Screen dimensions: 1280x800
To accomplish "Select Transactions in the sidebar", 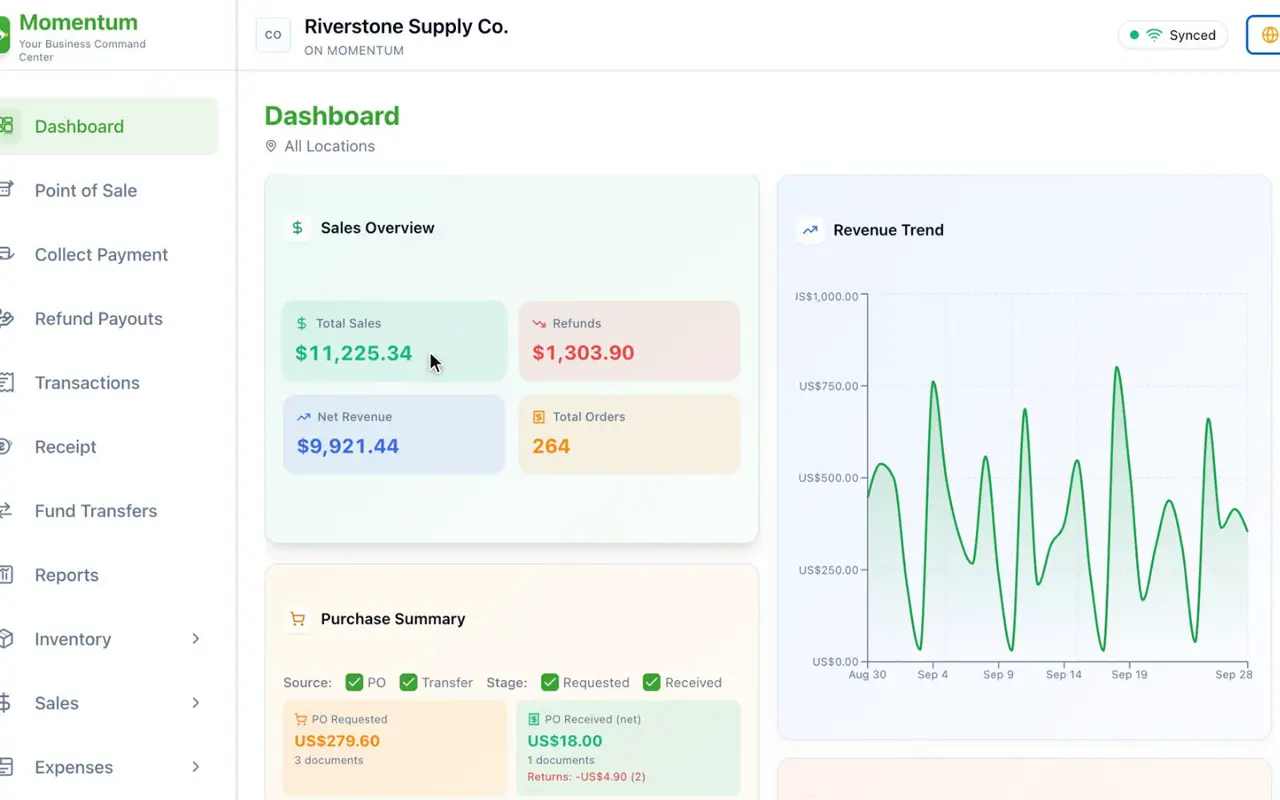I will coord(108,382).
